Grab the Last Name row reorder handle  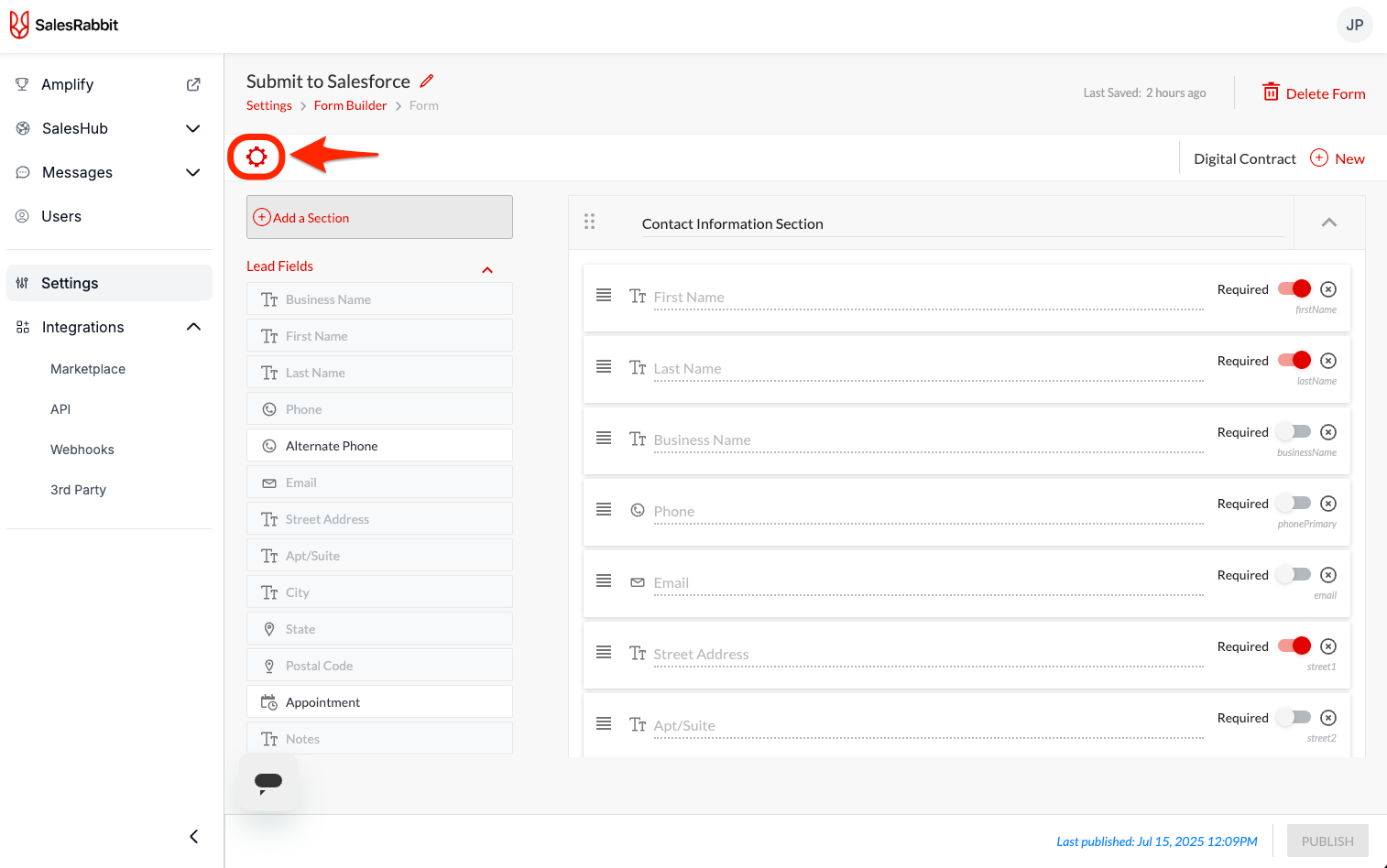click(604, 366)
